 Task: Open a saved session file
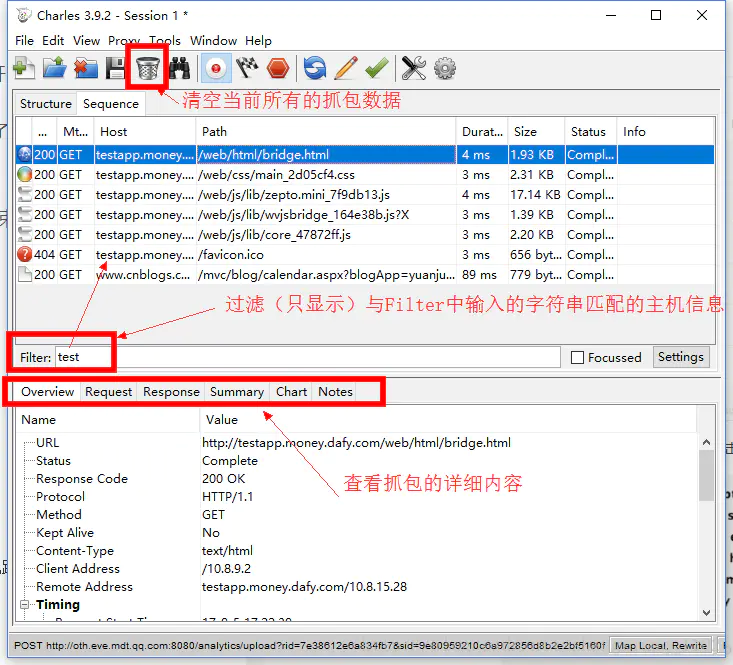click(55, 68)
